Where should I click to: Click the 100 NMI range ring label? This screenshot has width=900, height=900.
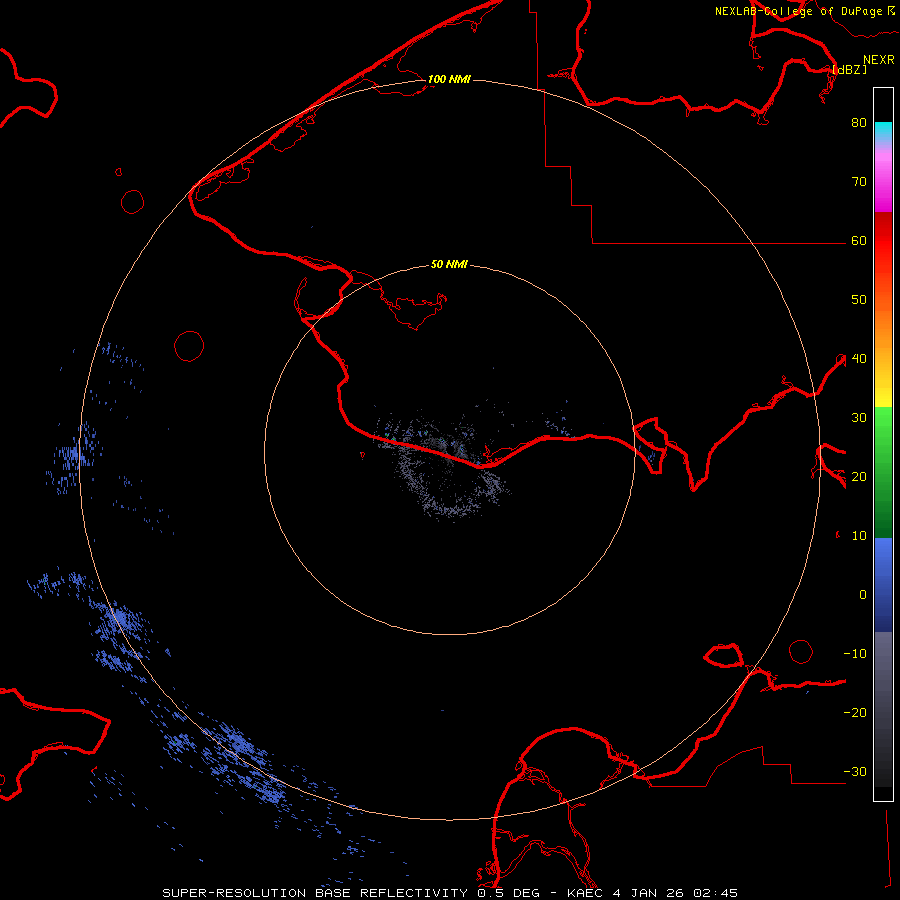(x=449, y=79)
